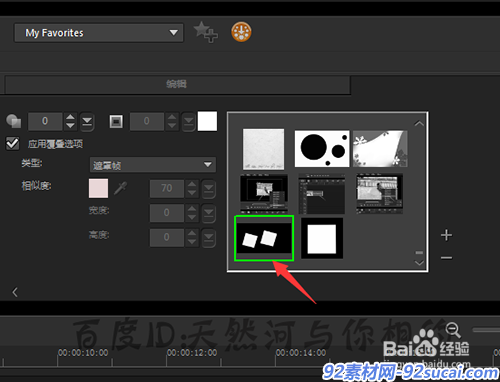Open the 遮罩帧 type dropdown

(153, 165)
